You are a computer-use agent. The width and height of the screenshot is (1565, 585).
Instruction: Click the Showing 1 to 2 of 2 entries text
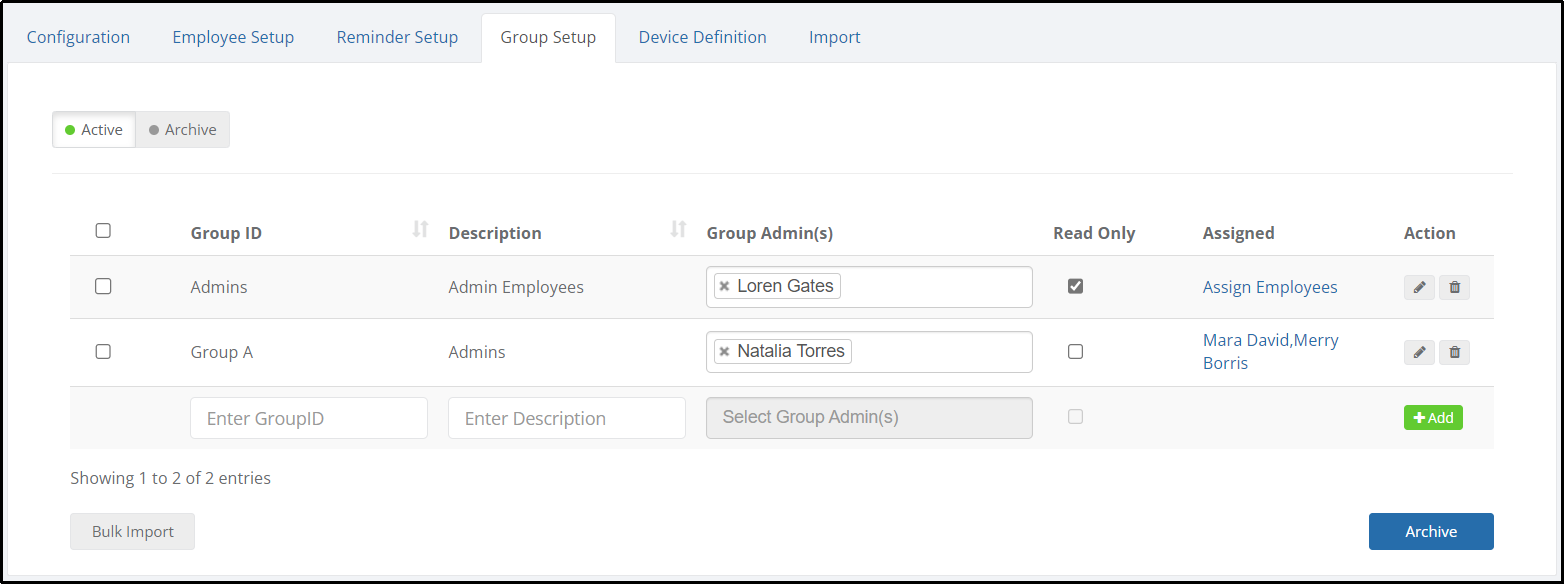[x=170, y=478]
